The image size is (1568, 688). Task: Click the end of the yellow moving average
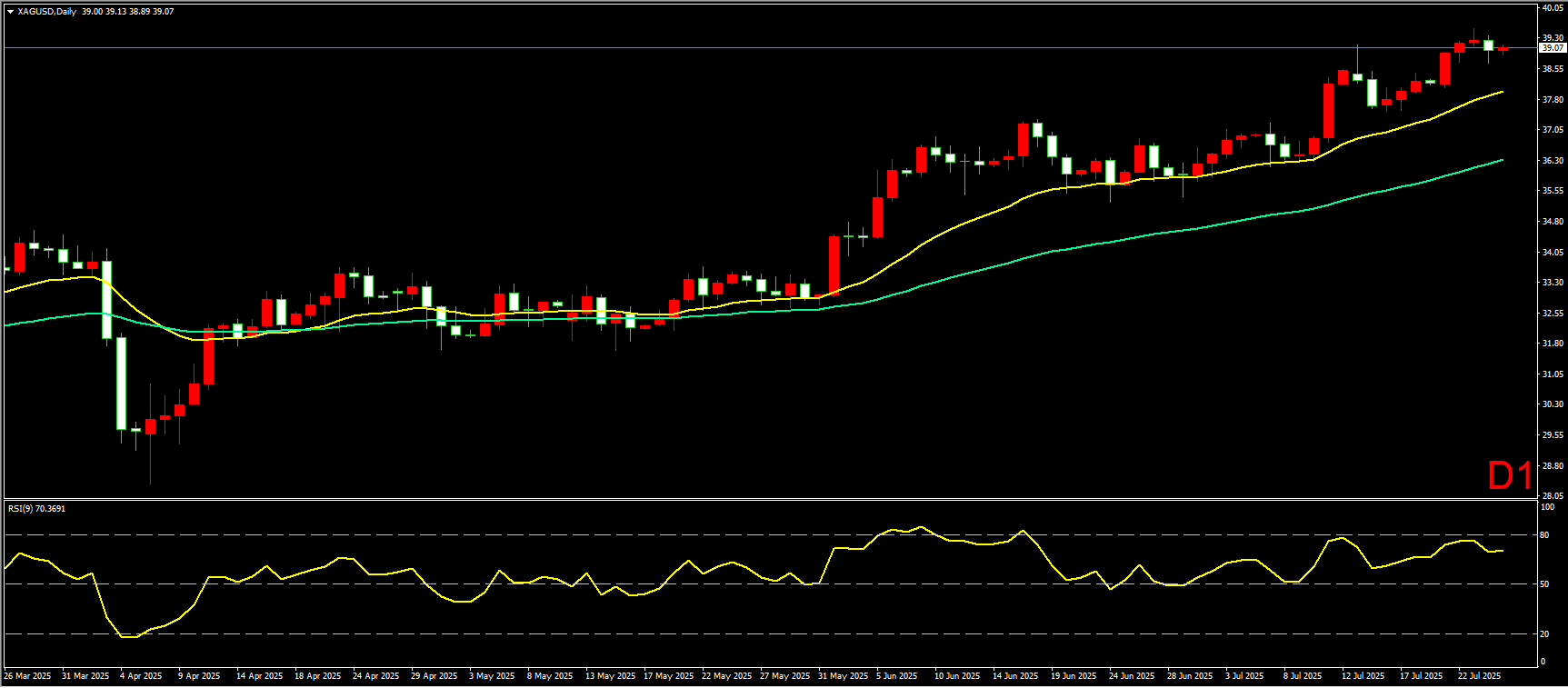click(x=1502, y=92)
